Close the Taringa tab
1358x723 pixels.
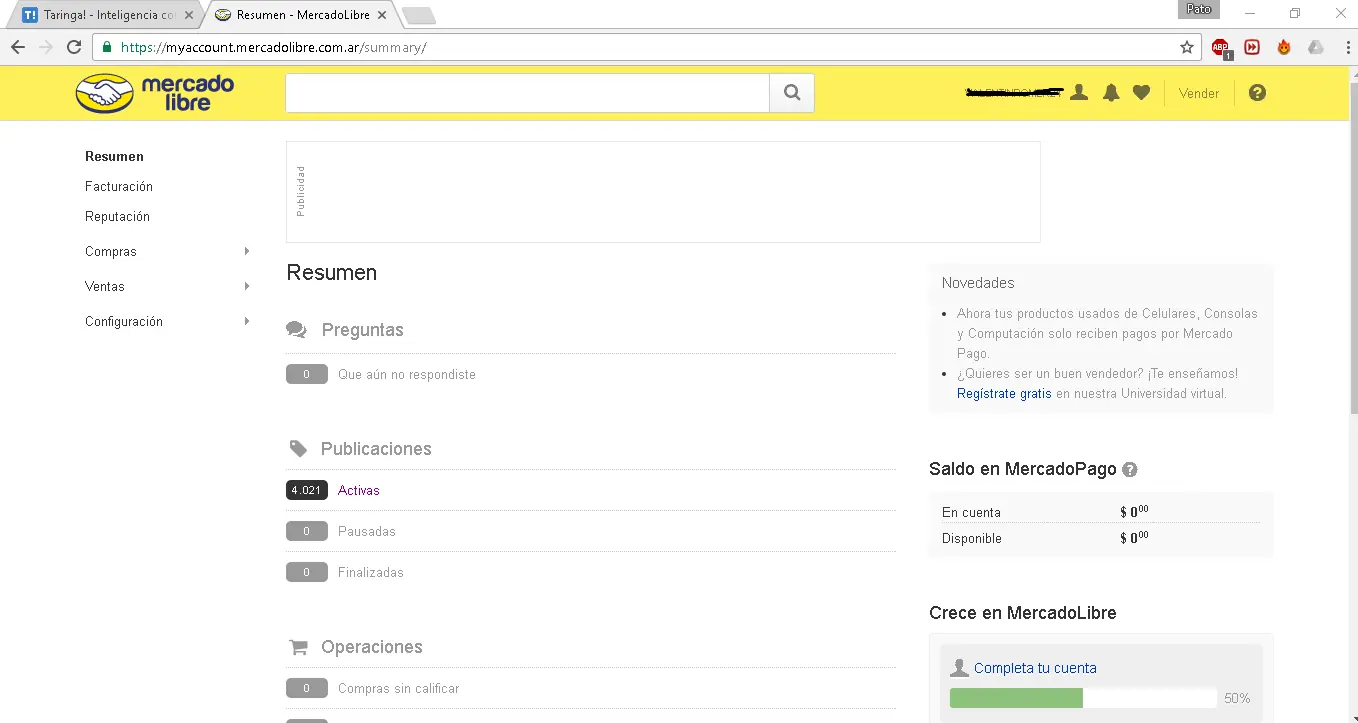(x=188, y=15)
